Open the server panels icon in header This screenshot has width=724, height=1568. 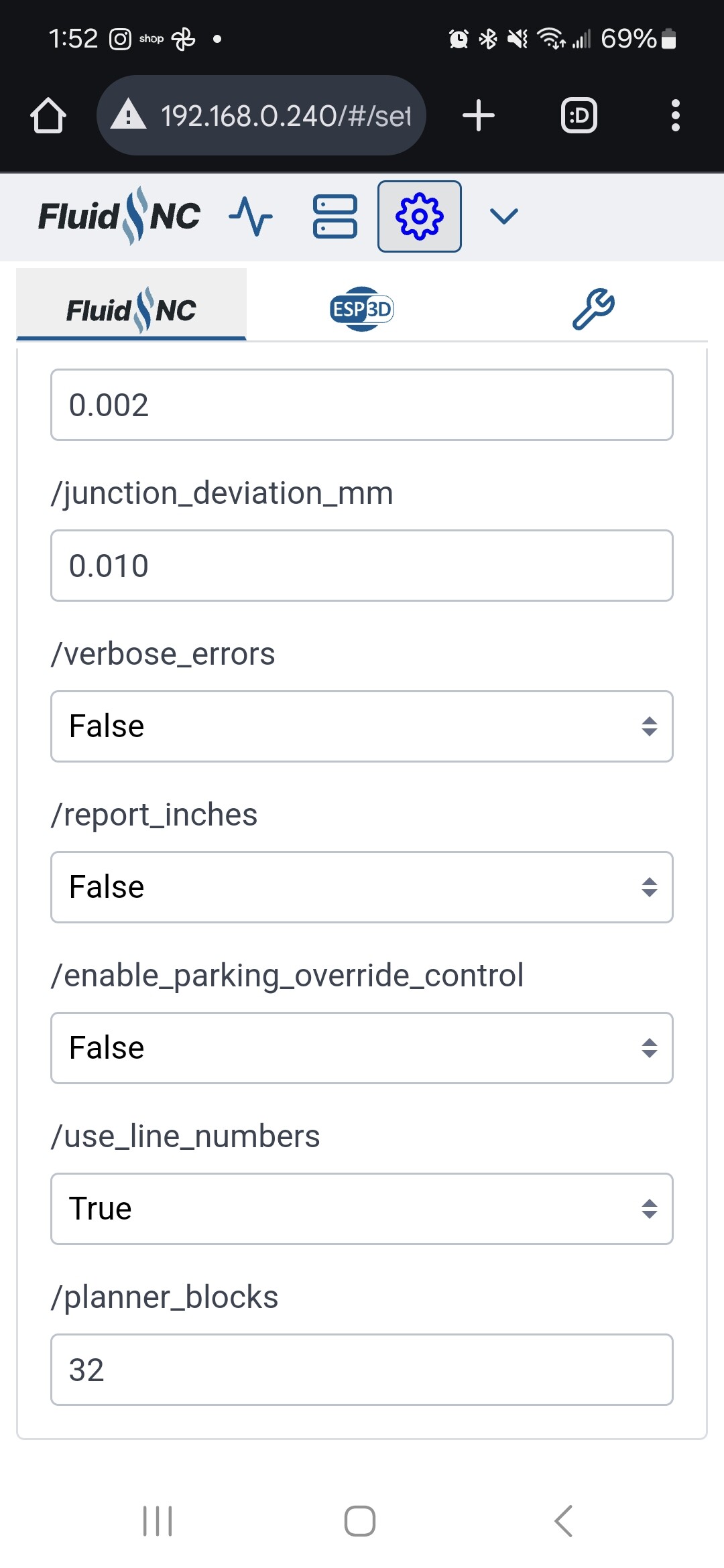coord(335,216)
